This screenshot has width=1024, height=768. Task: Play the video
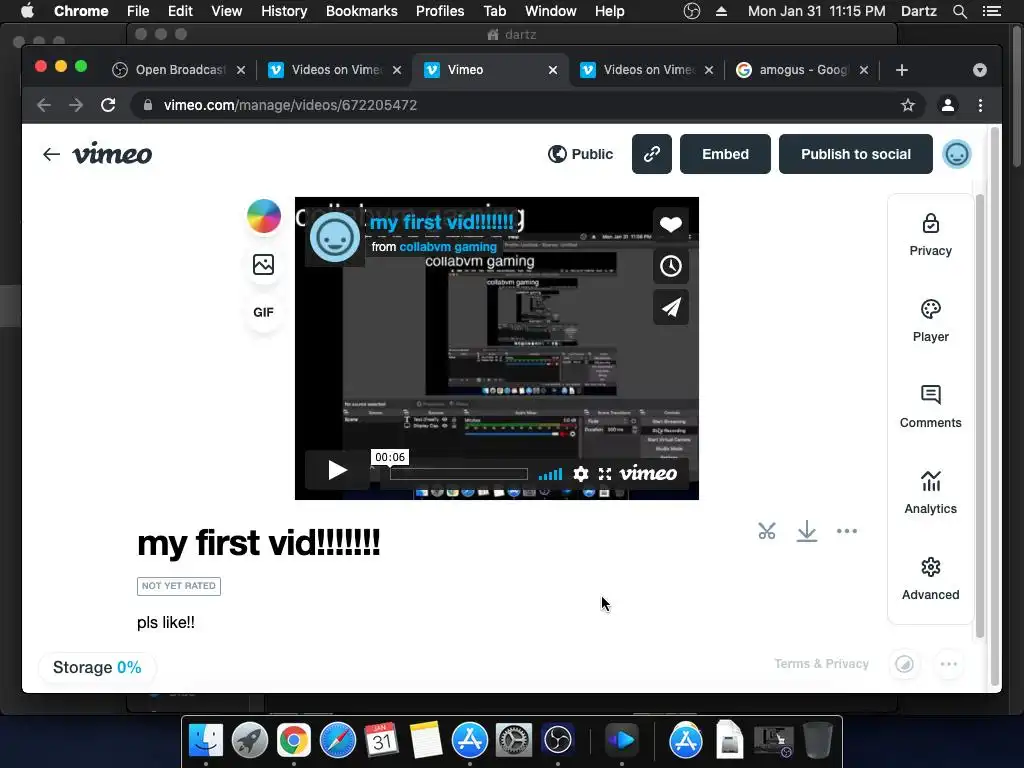click(337, 470)
